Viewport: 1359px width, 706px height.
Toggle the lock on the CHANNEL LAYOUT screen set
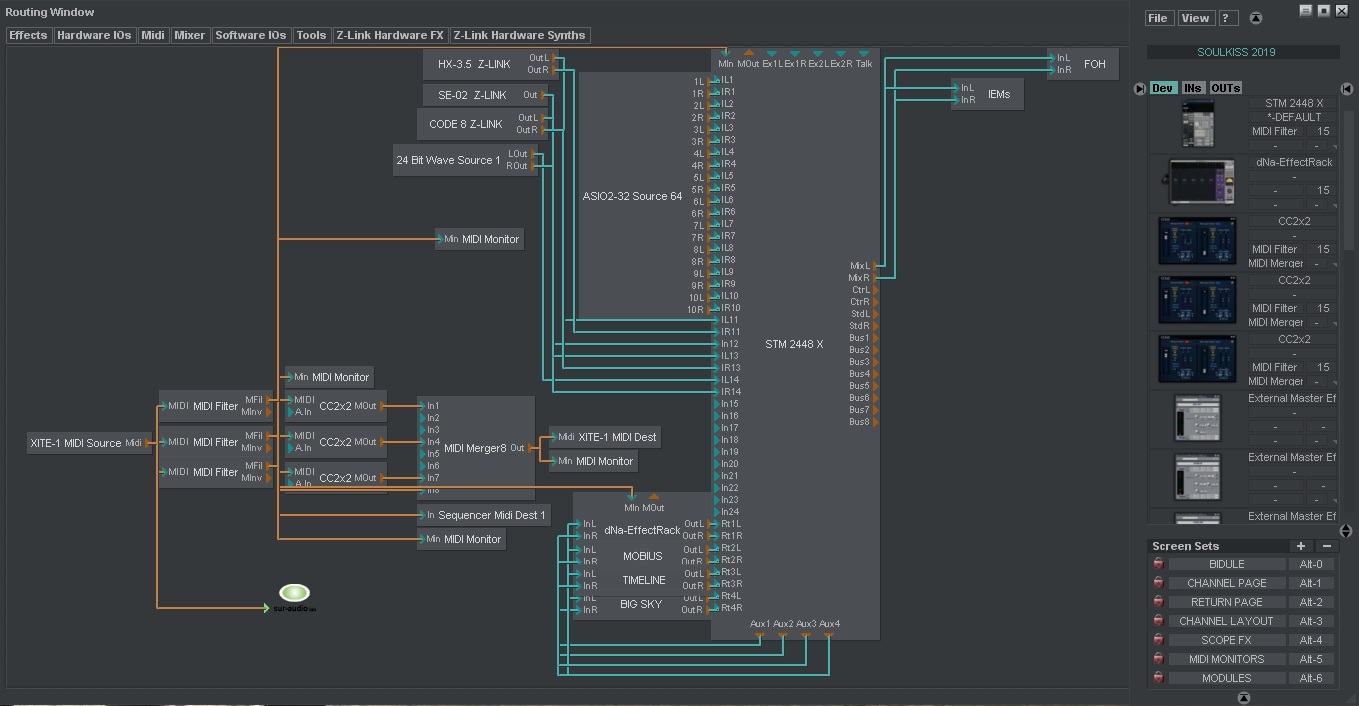click(x=1159, y=621)
